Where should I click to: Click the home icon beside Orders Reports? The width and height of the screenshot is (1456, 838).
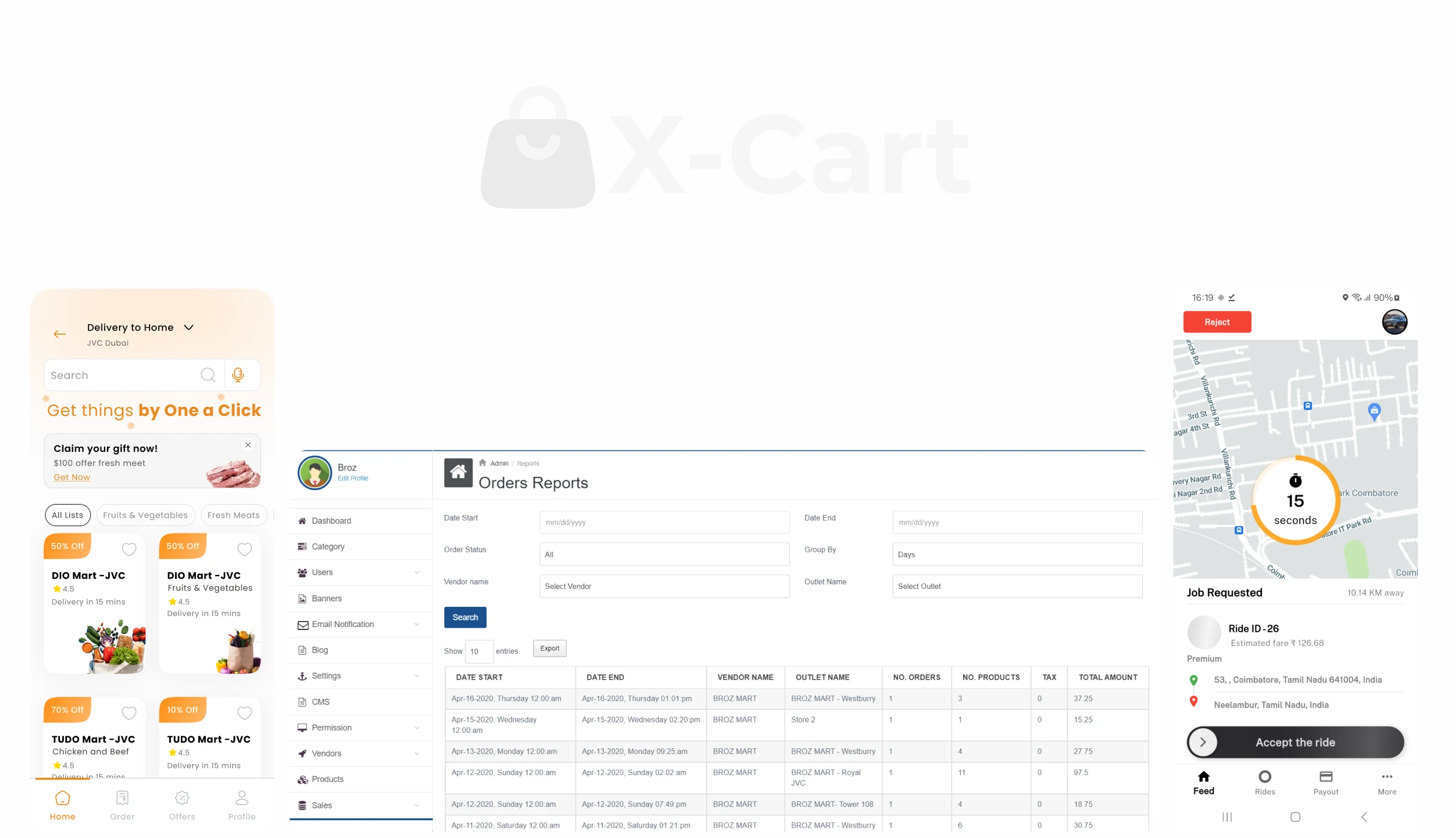coord(458,472)
